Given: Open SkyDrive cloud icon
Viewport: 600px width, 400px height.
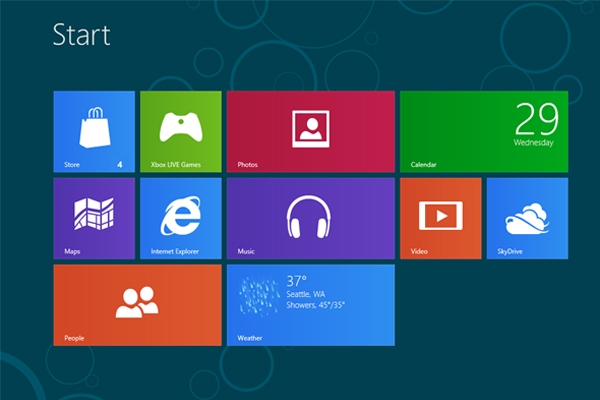Looking at the screenshot, I should 527,219.
